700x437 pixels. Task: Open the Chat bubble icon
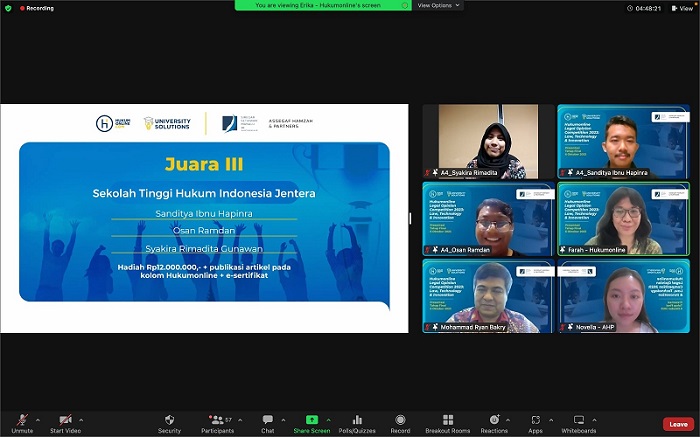click(x=267, y=420)
